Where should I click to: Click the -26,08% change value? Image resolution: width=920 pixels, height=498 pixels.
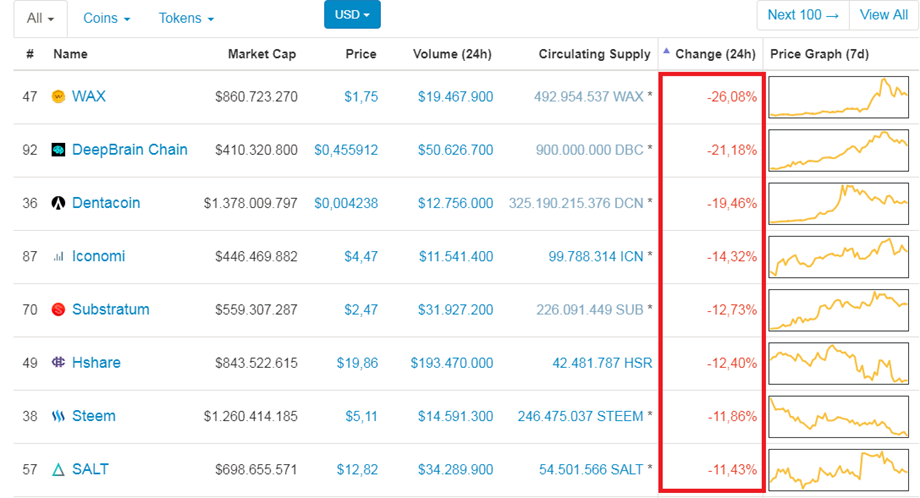point(732,97)
